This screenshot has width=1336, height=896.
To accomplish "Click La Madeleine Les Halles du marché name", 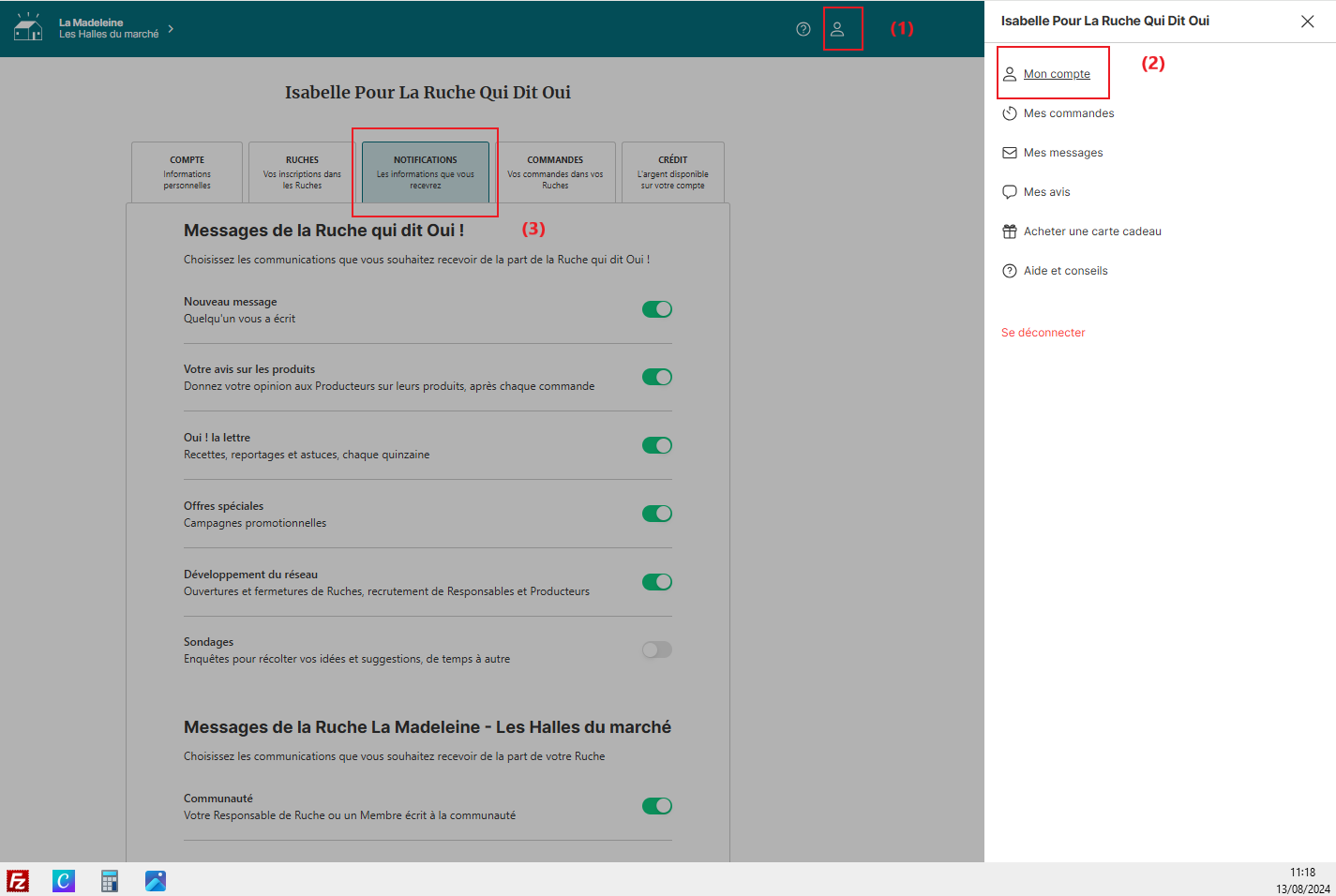I will (x=109, y=28).
